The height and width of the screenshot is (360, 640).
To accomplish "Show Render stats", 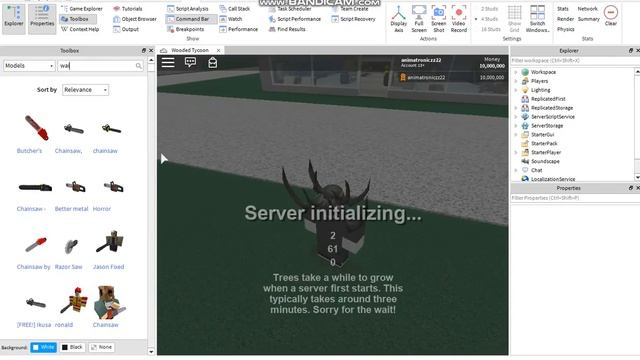I will point(565,19).
